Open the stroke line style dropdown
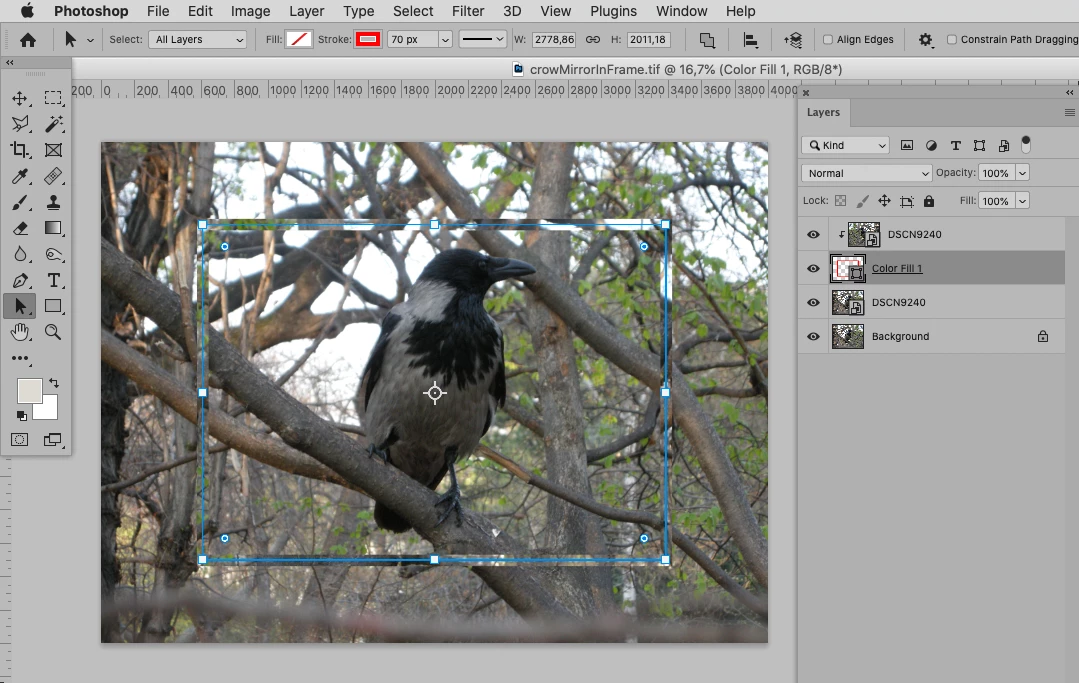Viewport: 1079px width, 683px height. (482, 39)
